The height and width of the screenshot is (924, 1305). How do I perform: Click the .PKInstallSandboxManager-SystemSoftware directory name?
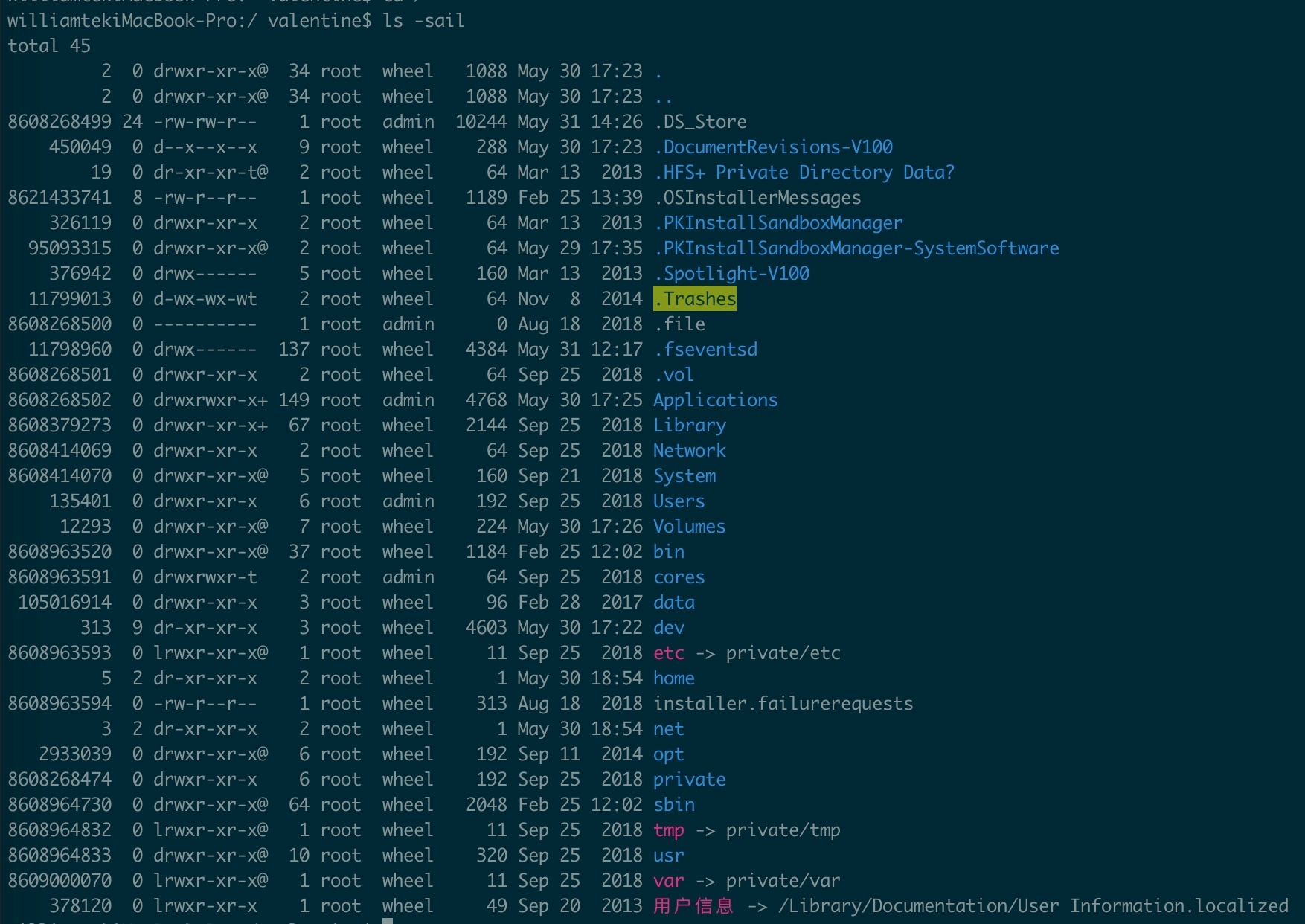856,248
